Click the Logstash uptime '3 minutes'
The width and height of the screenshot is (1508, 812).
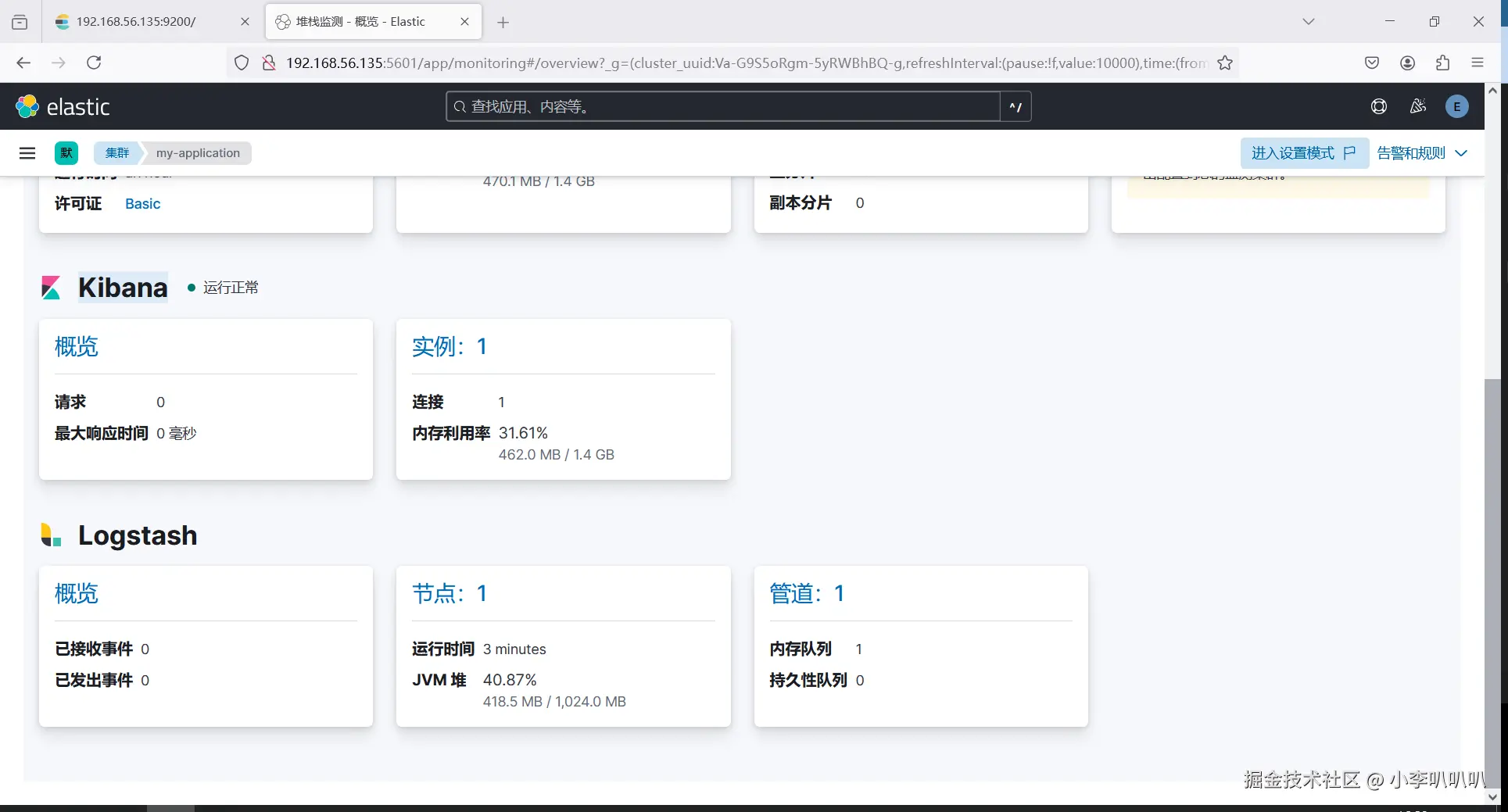(x=514, y=649)
